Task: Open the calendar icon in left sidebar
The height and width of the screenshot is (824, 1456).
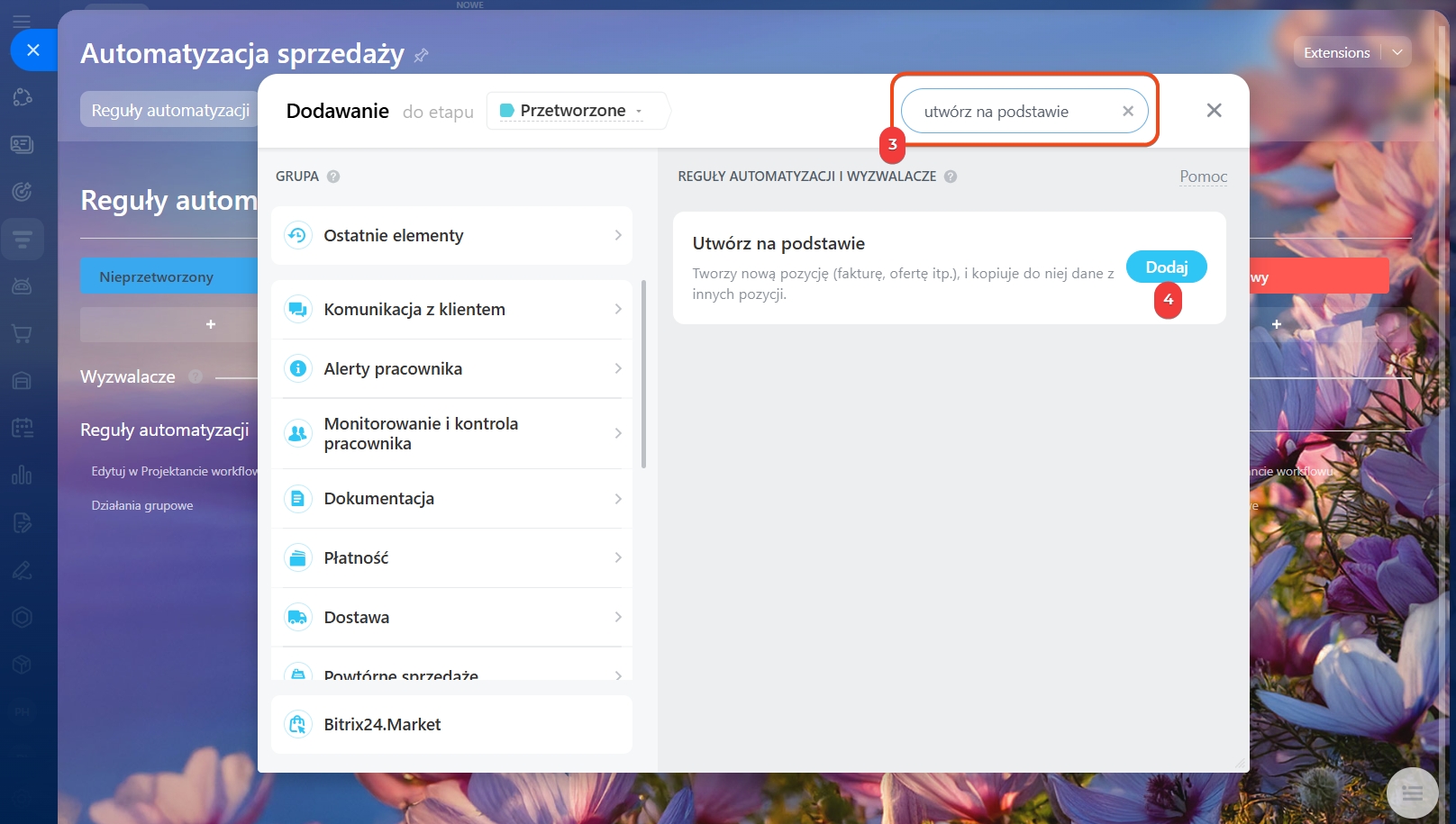Action: [23, 428]
